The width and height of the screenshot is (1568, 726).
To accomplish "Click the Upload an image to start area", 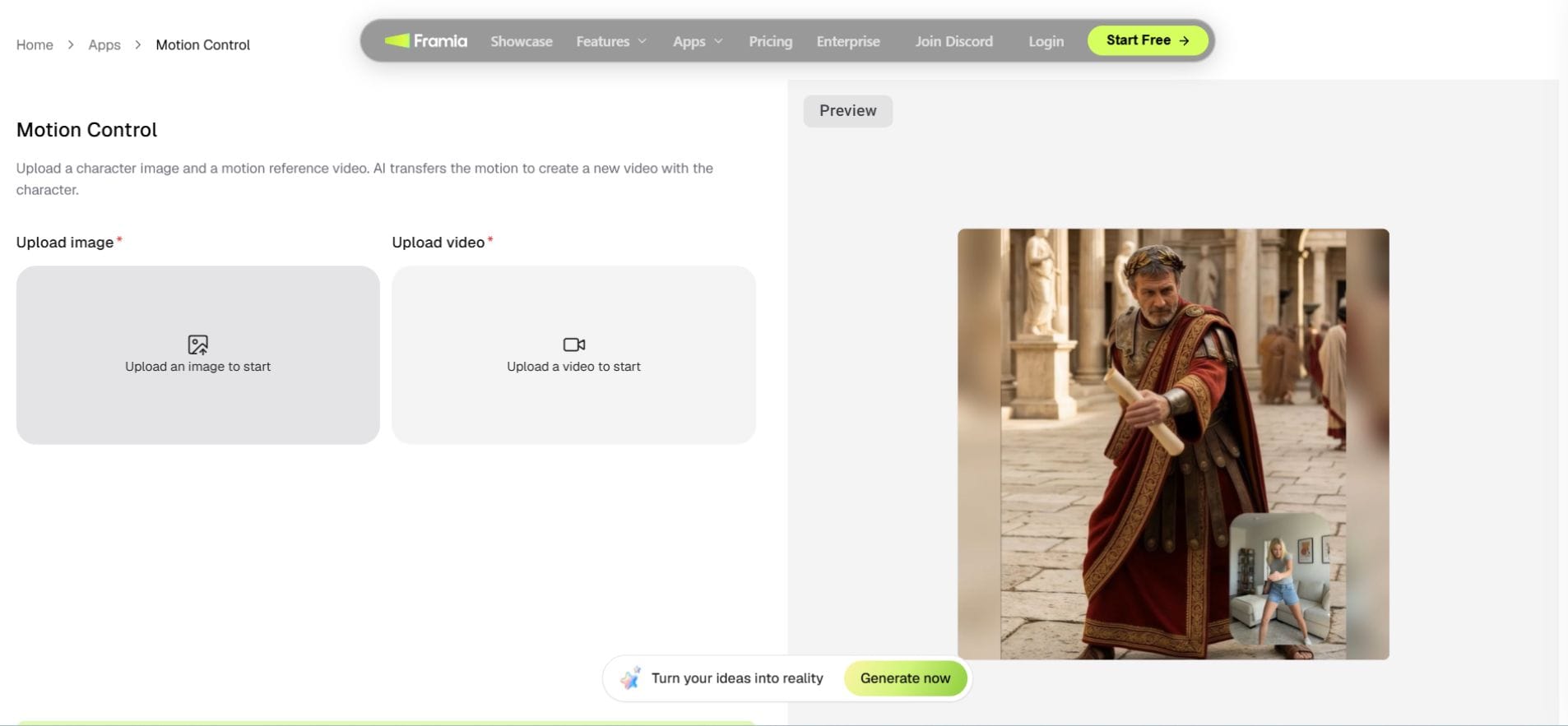I will point(198,355).
